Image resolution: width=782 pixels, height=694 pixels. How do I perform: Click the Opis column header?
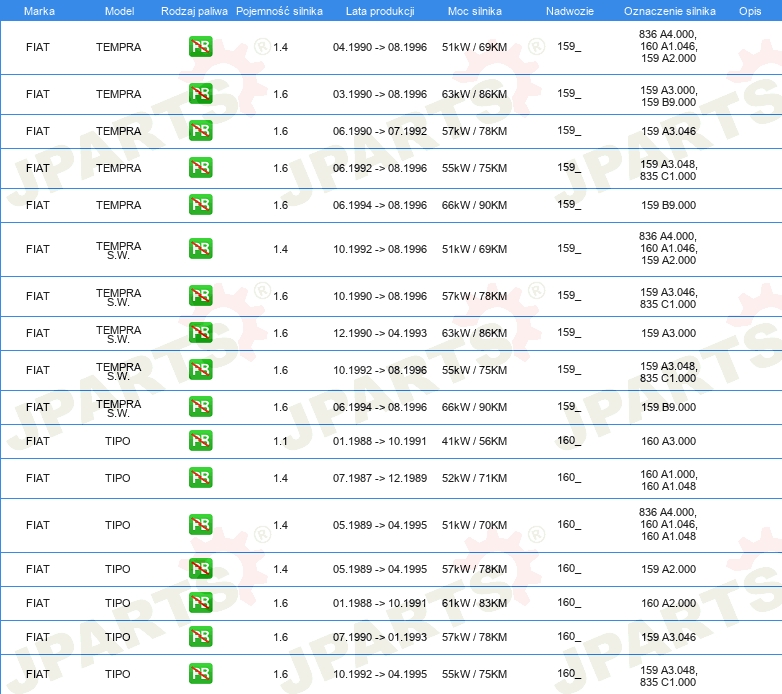point(750,11)
